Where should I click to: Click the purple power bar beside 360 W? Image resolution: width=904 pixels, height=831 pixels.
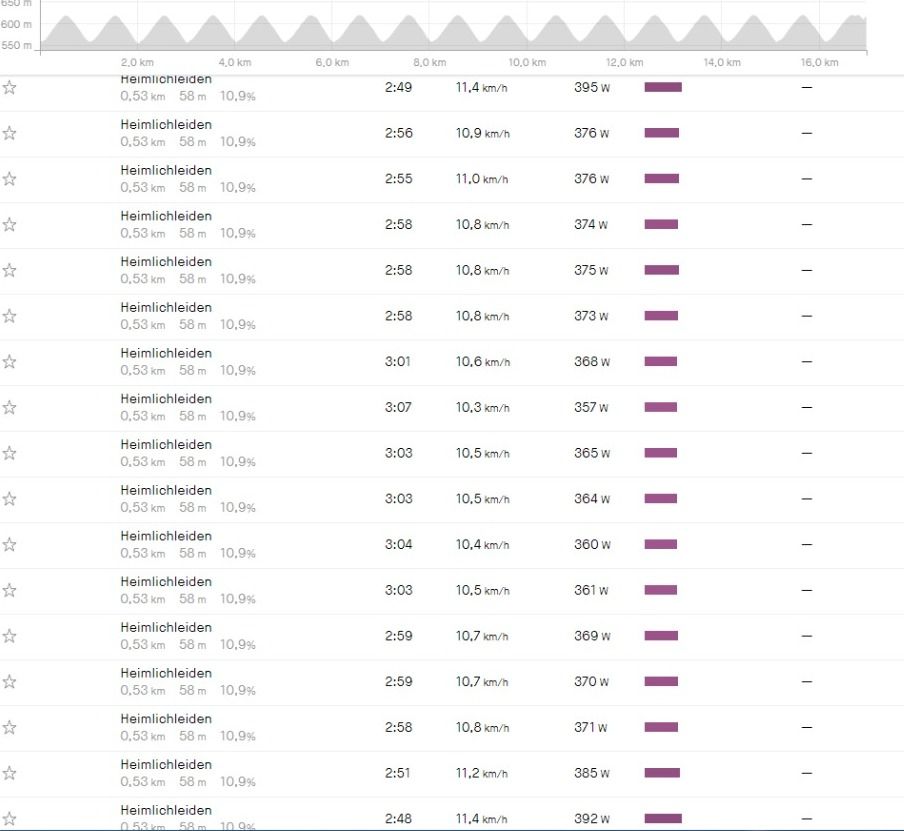click(x=660, y=544)
